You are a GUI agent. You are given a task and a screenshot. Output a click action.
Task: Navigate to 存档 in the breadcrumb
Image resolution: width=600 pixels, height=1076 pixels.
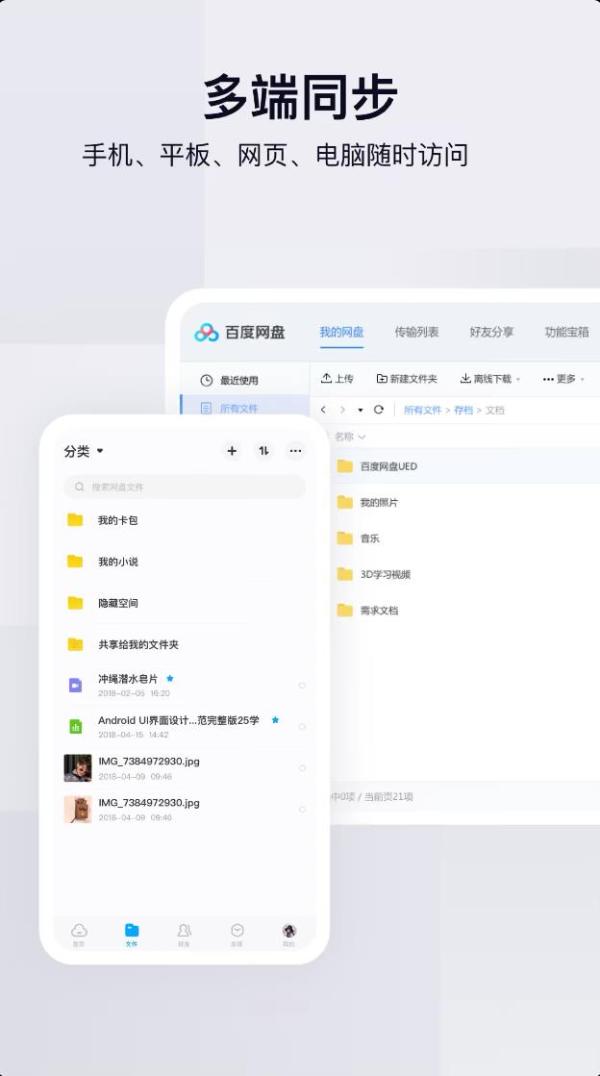tap(463, 410)
